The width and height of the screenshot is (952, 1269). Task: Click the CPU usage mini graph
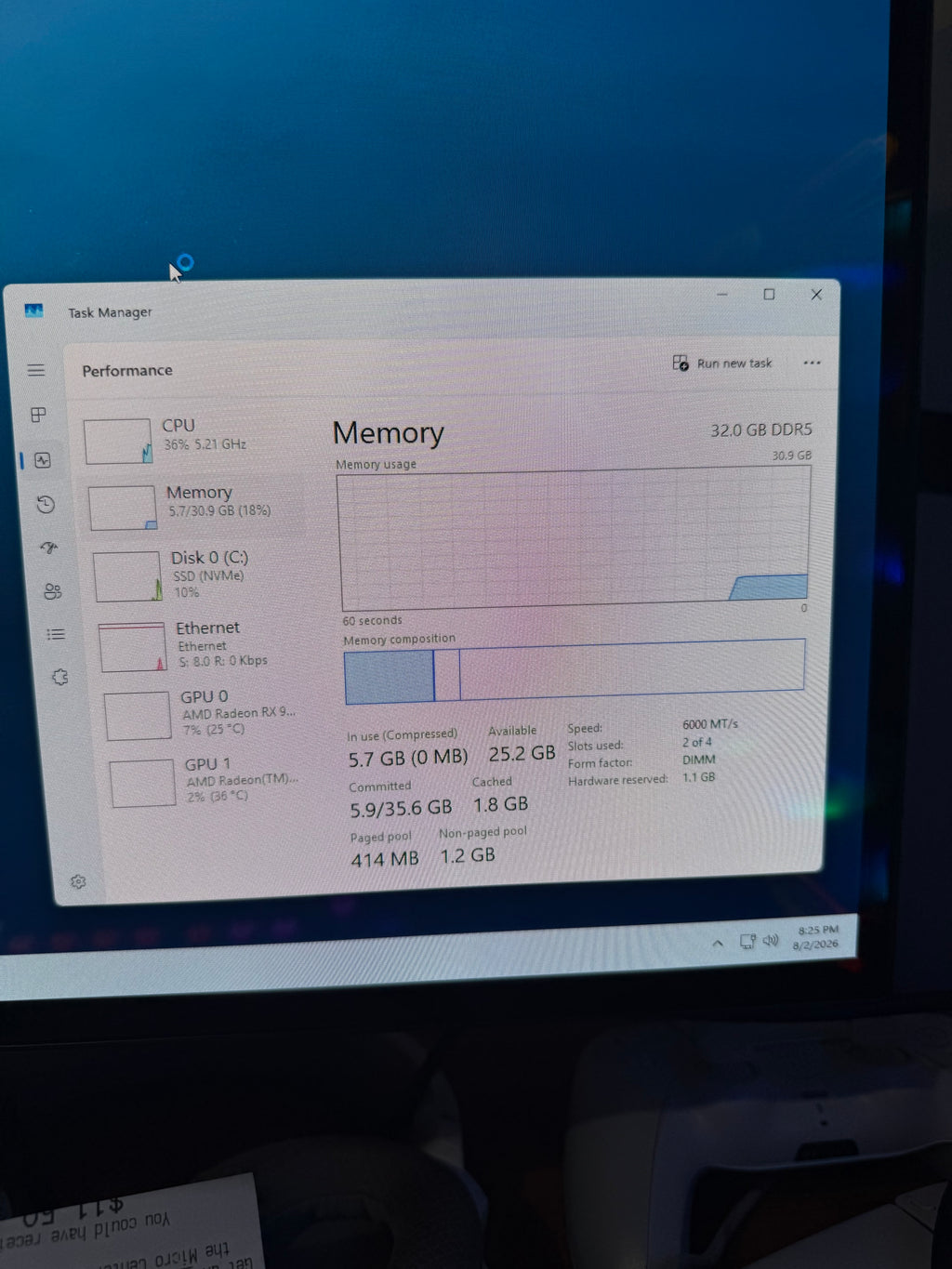point(118,441)
